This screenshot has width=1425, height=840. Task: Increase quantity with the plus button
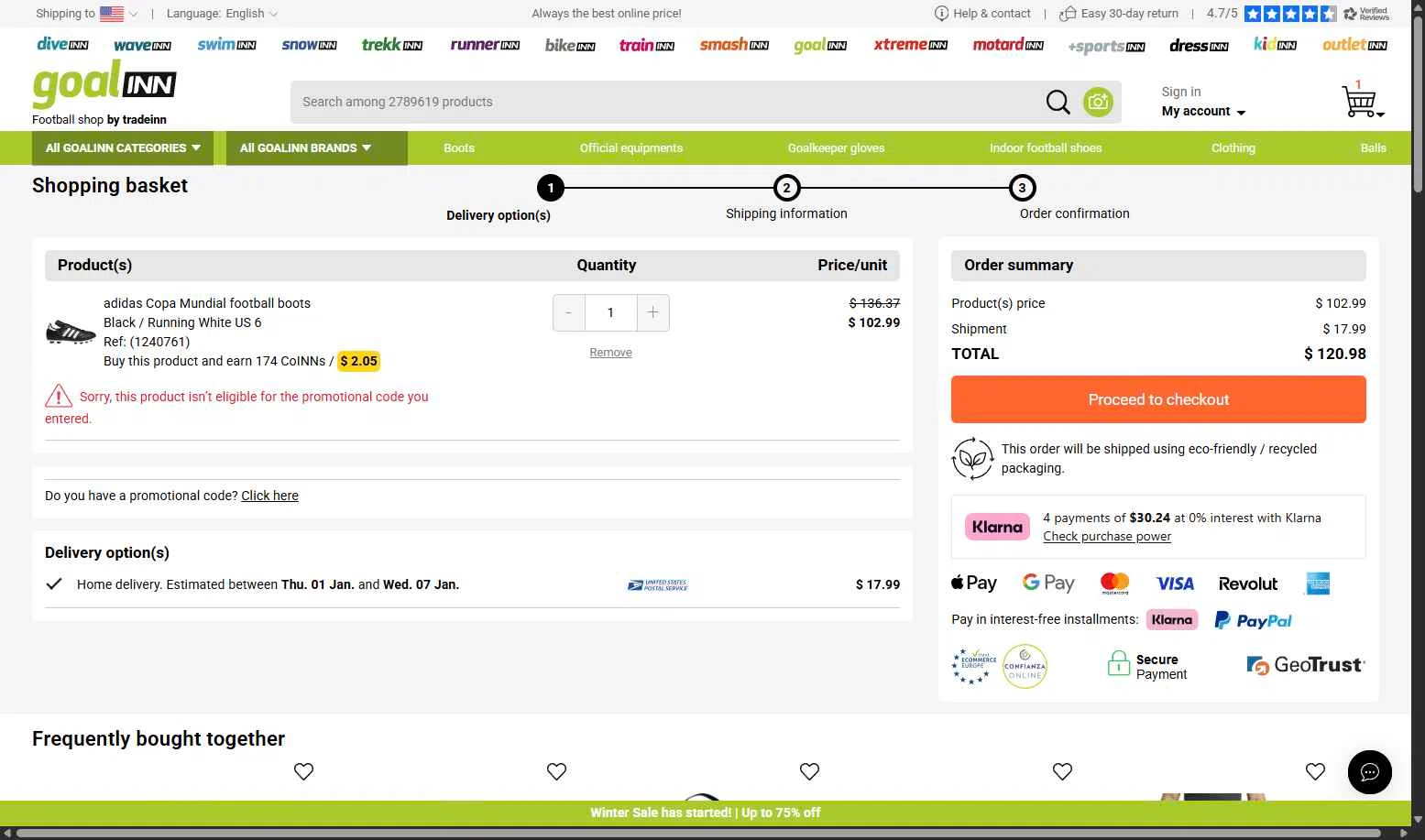coord(652,312)
